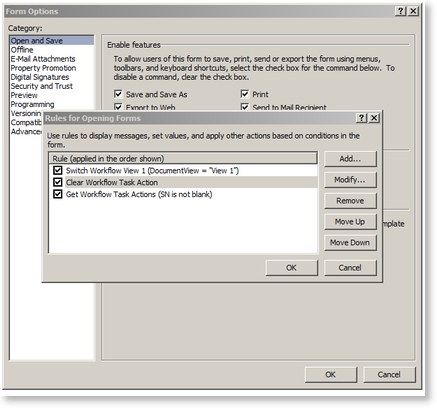This screenshot has width=437, height=408.
Task: Close the Rules for Opening Forms dialog
Action: (x=374, y=118)
